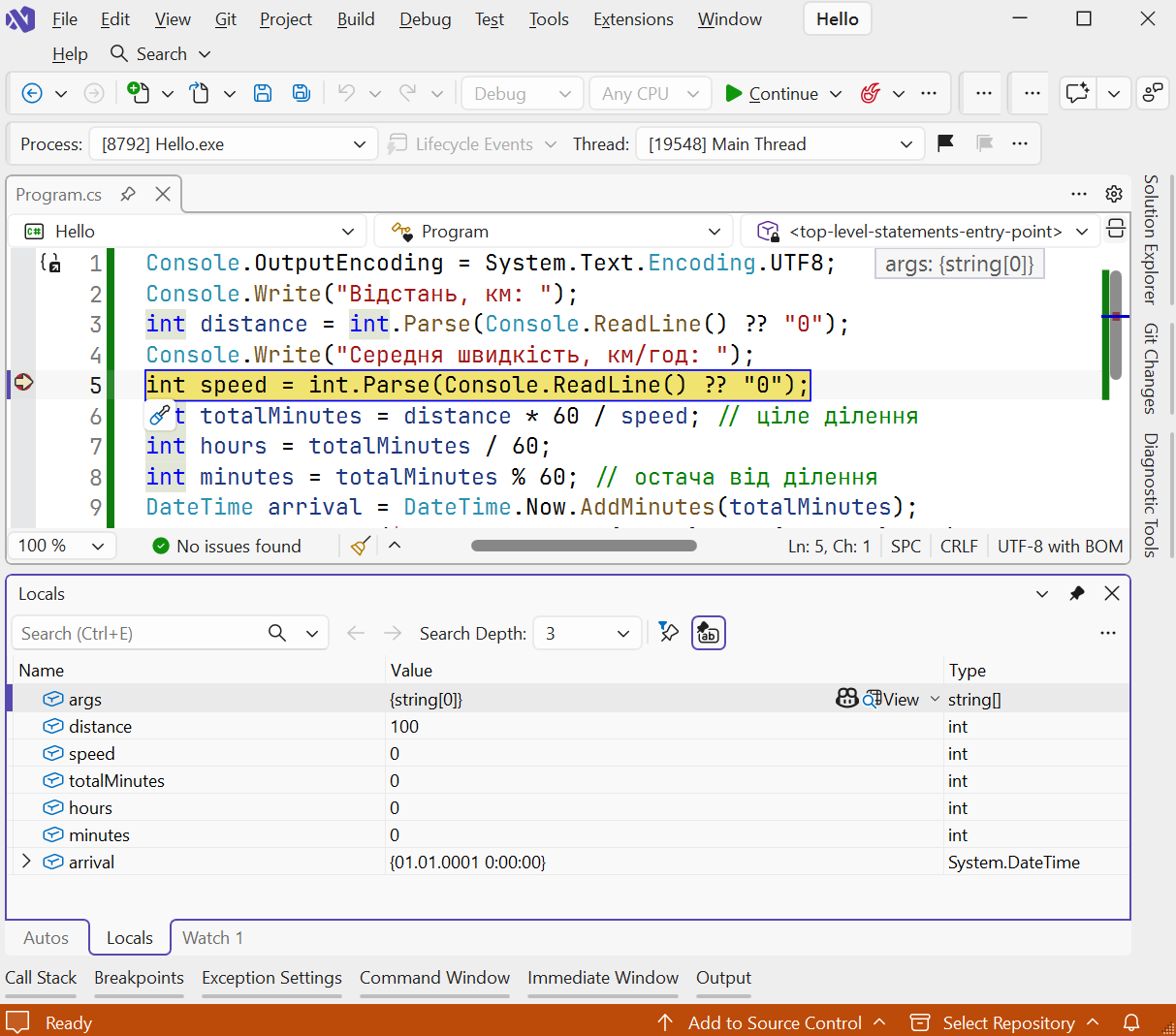Click the CRLF line ending indicator
The image size is (1176, 1036).
(x=959, y=546)
